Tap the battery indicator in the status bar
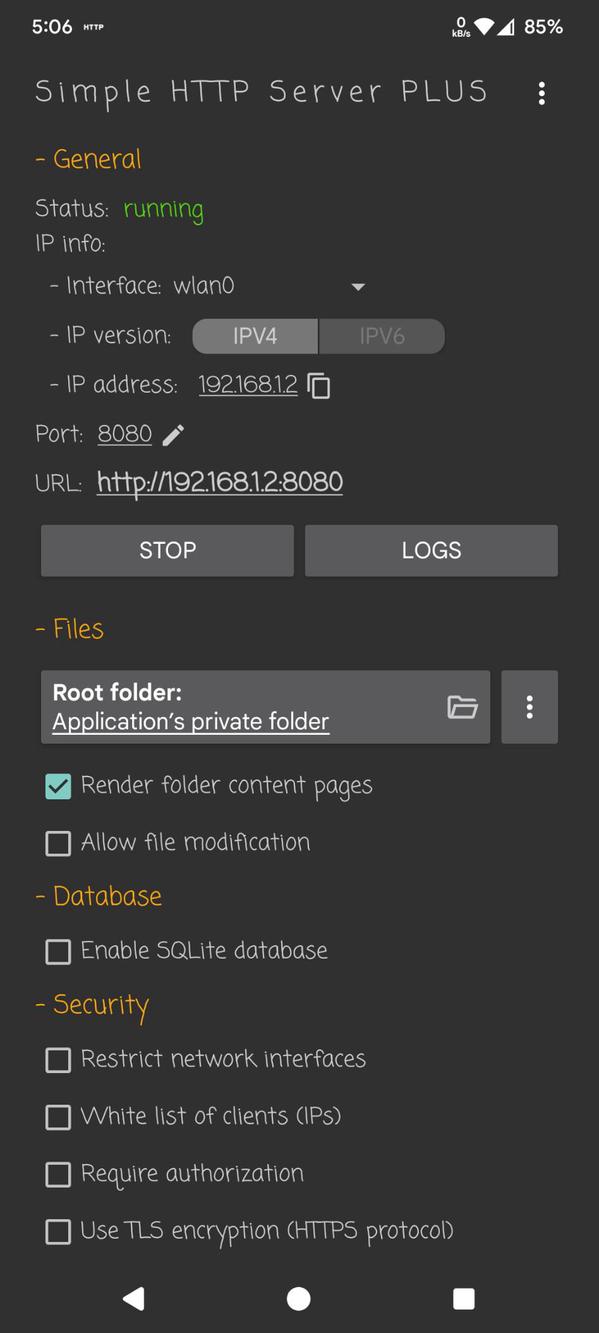The height and width of the screenshot is (1333, 599). (543, 27)
